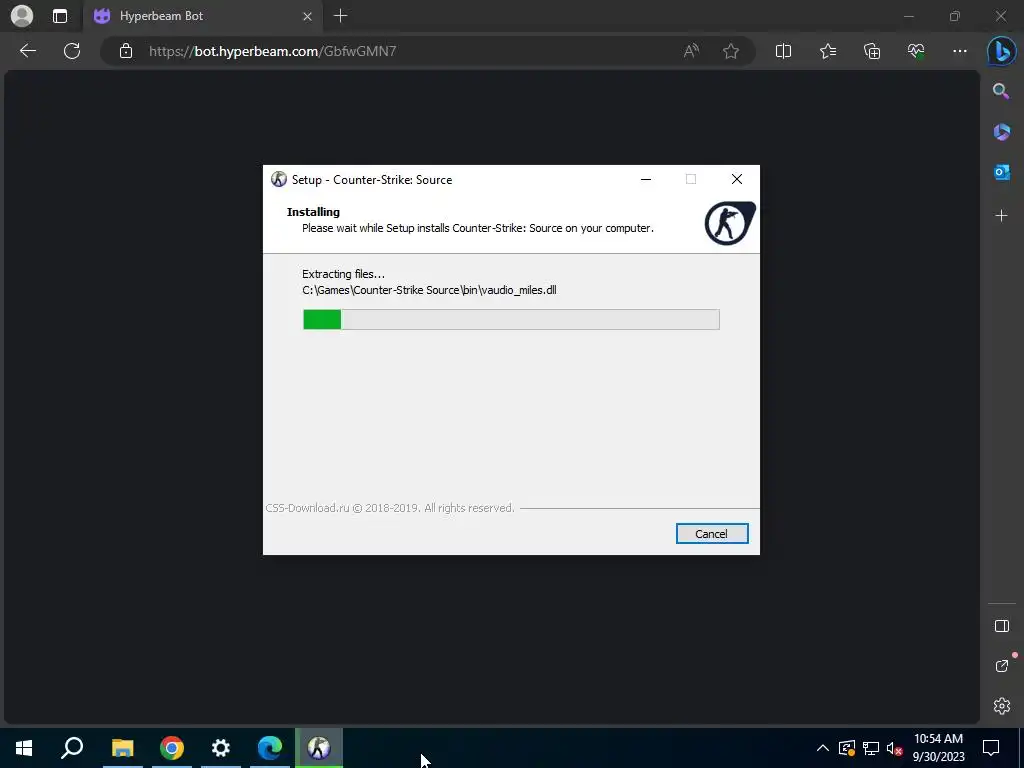Open Collections in Edge toolbar

click(x=872, y=51)
